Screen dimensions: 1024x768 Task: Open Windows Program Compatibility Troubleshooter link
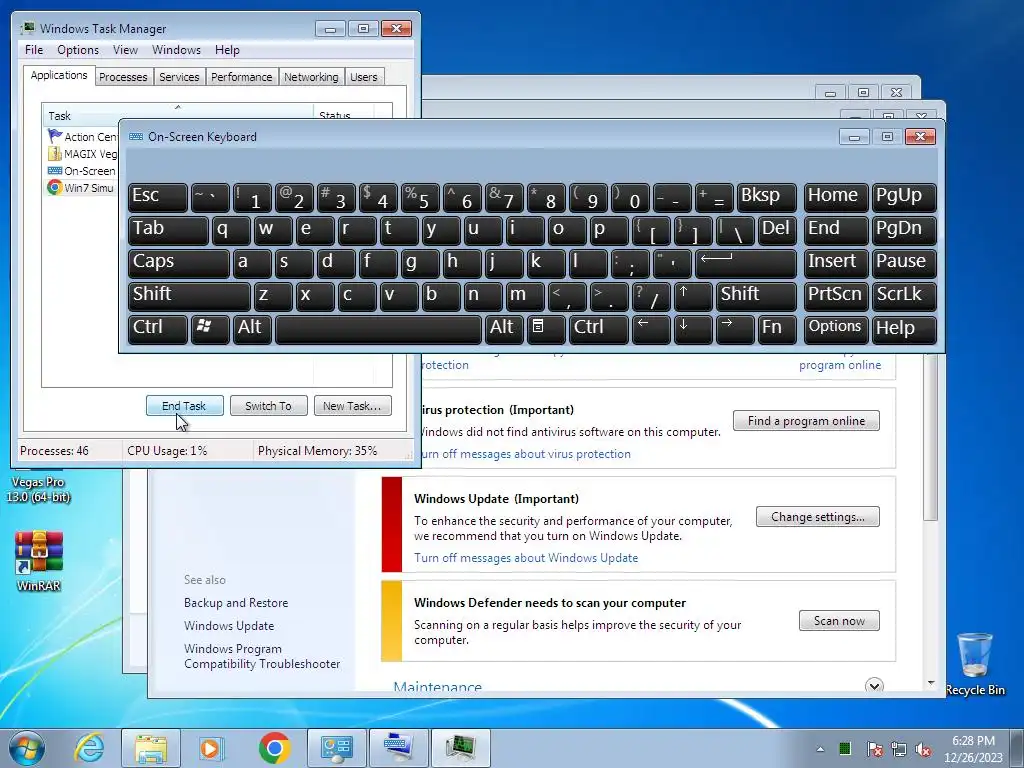(x=262, y=656)
